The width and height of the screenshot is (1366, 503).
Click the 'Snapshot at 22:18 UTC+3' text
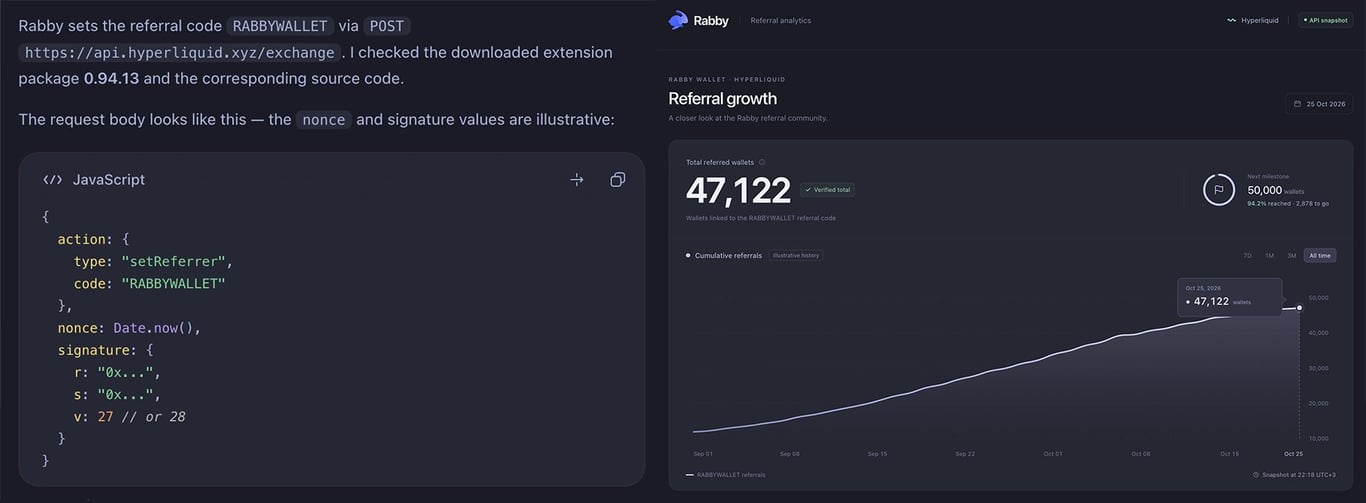click(x=1299, y=475)
